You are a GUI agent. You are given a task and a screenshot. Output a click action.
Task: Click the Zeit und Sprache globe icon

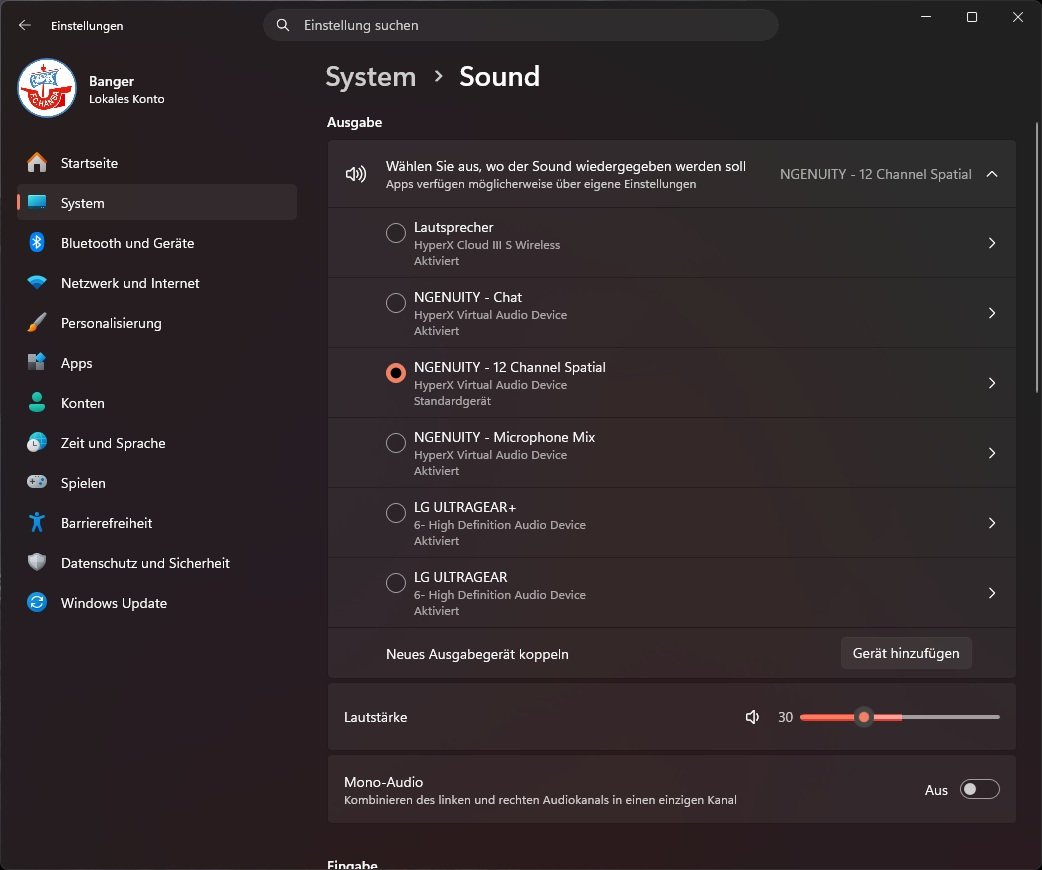tap(37, 442)
